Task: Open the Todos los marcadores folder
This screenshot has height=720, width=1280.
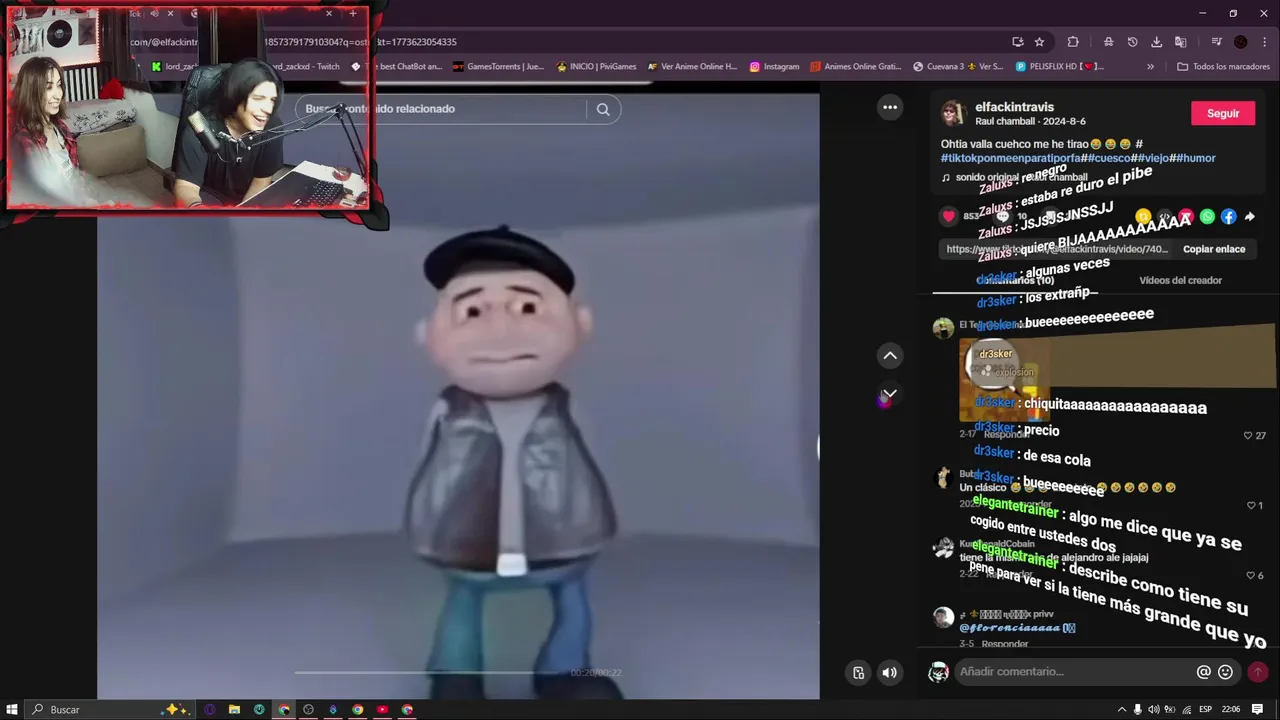Action: (x=1223, y=67)
